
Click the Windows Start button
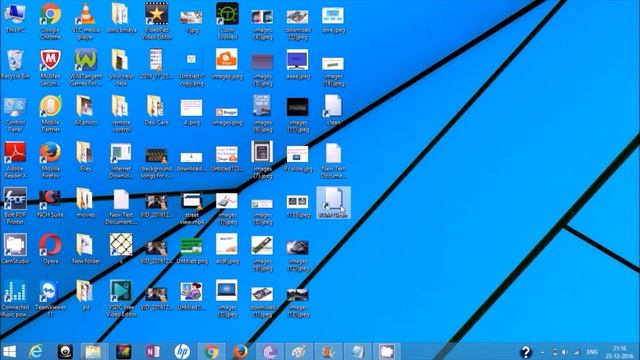coord(9,351)
